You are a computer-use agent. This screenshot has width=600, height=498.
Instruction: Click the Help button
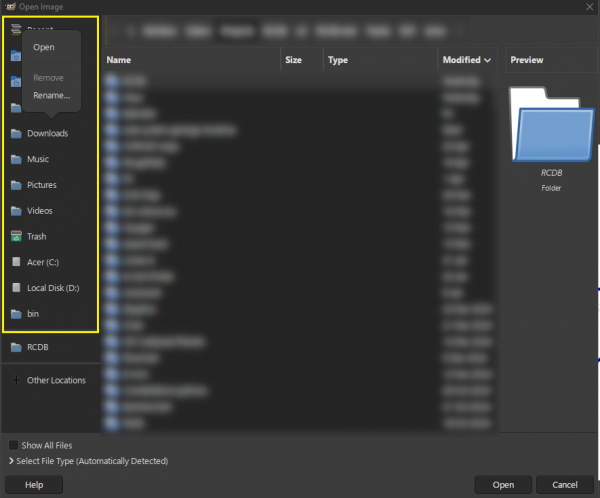click(34, 485)
